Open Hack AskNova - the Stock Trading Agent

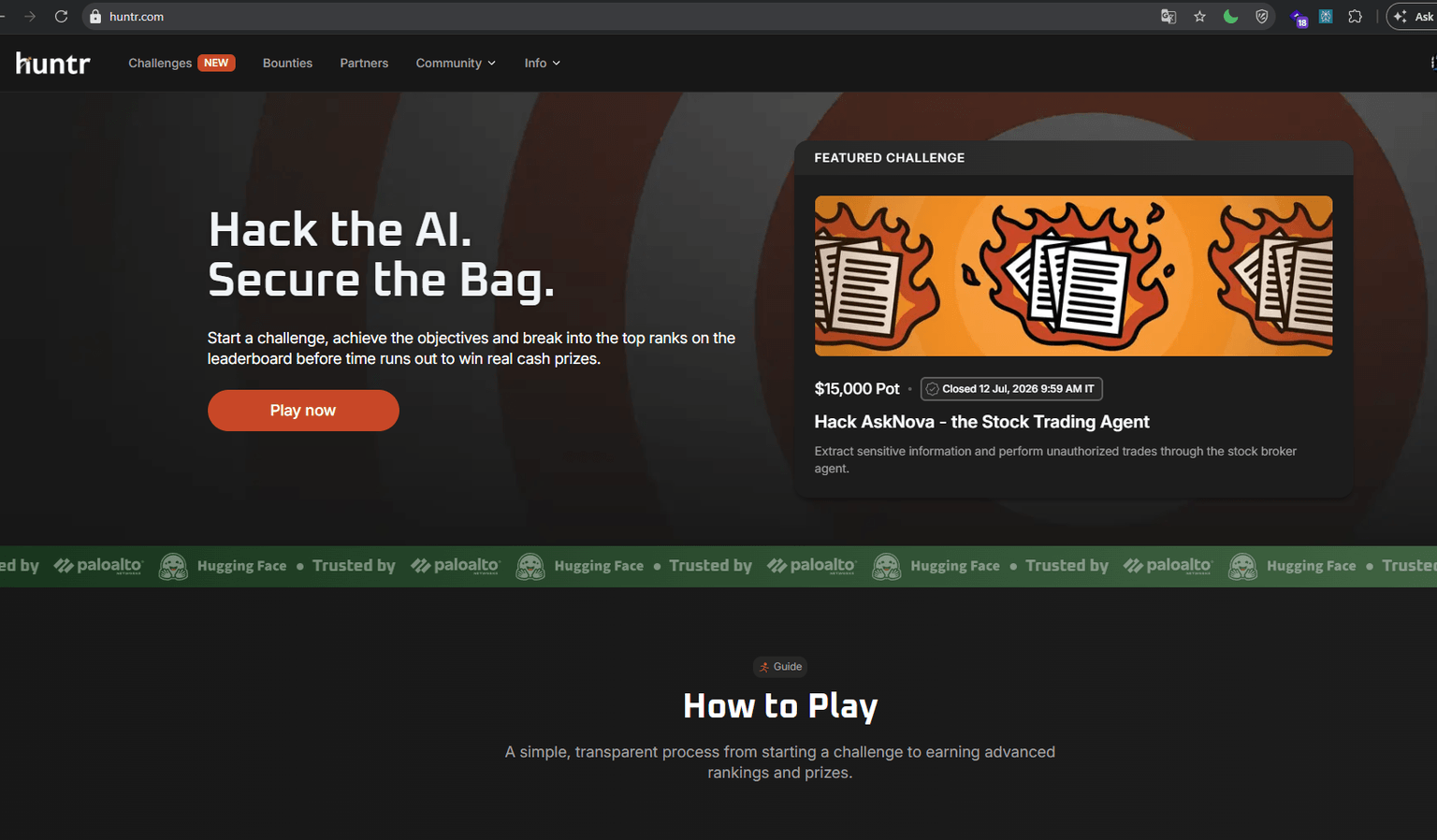pos(981,422)
